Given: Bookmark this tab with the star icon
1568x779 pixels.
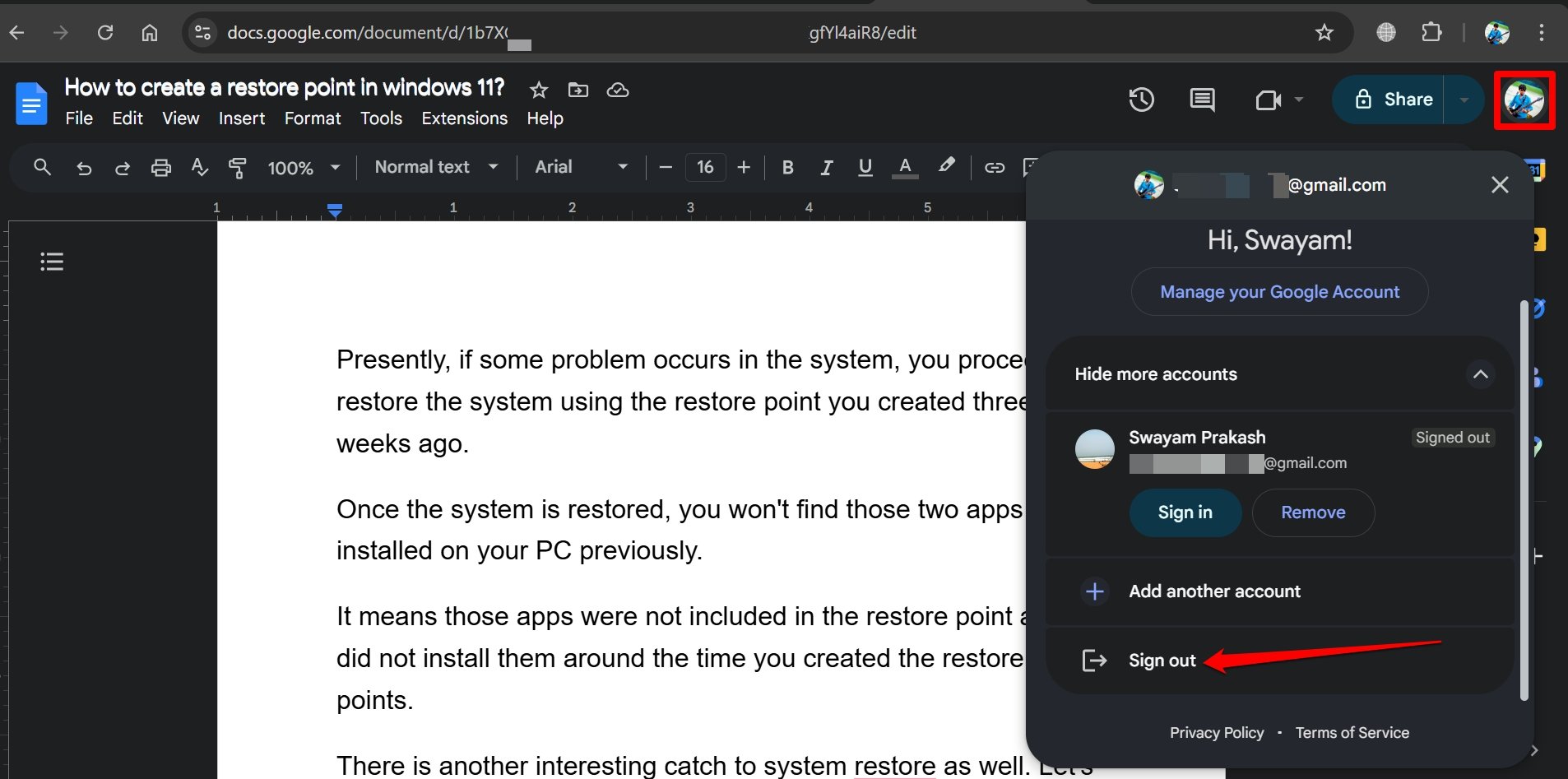Looking at the screenshot, I should pyautogui.click(x=1324, y=33).
